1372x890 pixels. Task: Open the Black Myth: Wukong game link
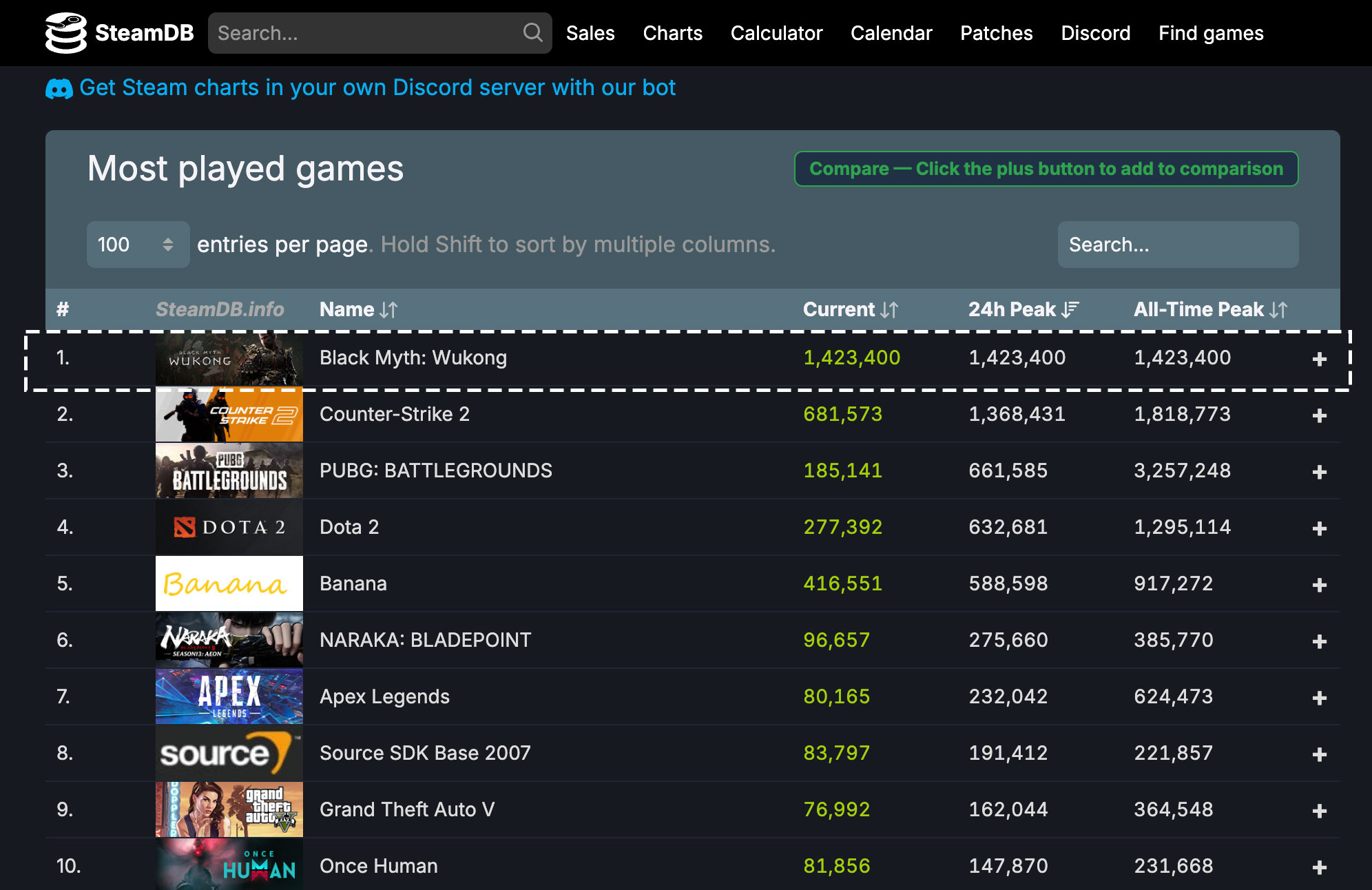click(x=413, y=358)
